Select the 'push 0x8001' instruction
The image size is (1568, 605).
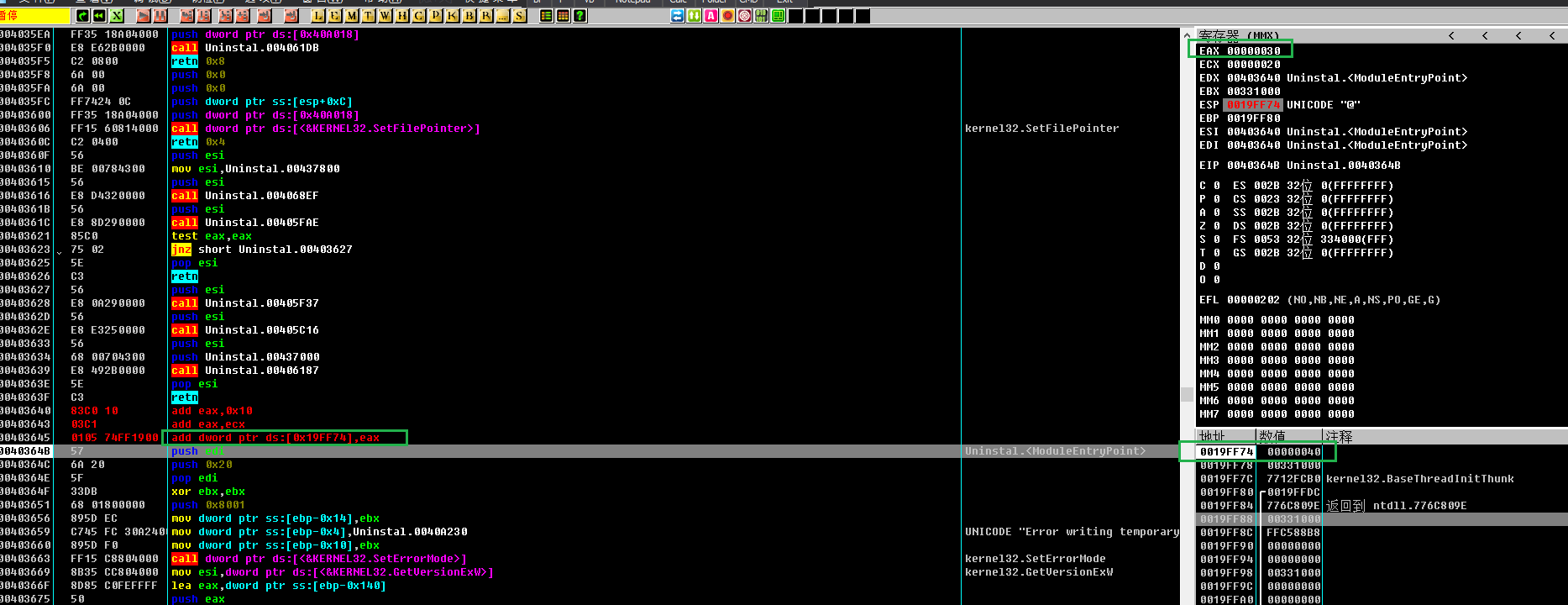(208, 505)
